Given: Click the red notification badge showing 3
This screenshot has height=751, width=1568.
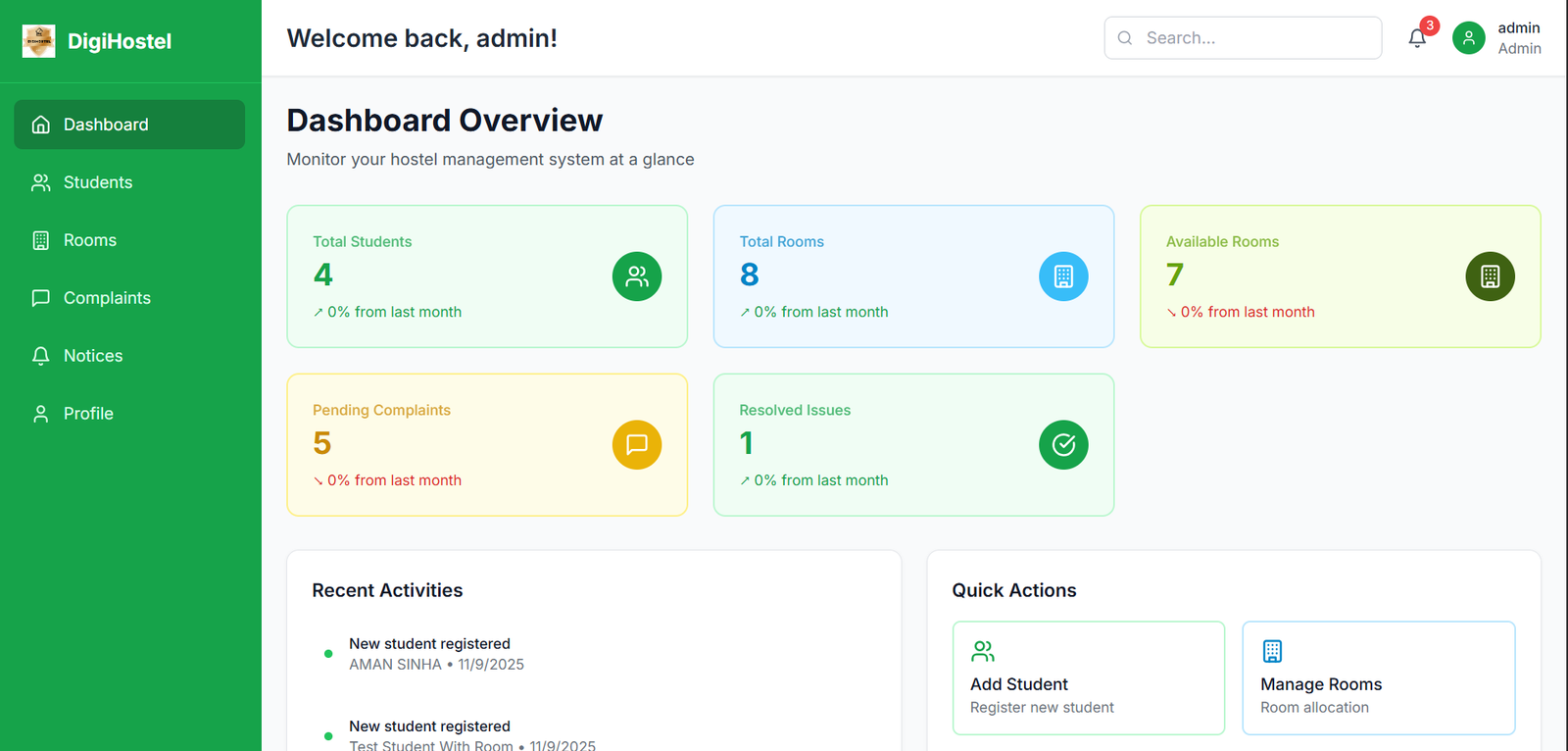Looking at the screenshot, I should click(x=1430, y=25).
